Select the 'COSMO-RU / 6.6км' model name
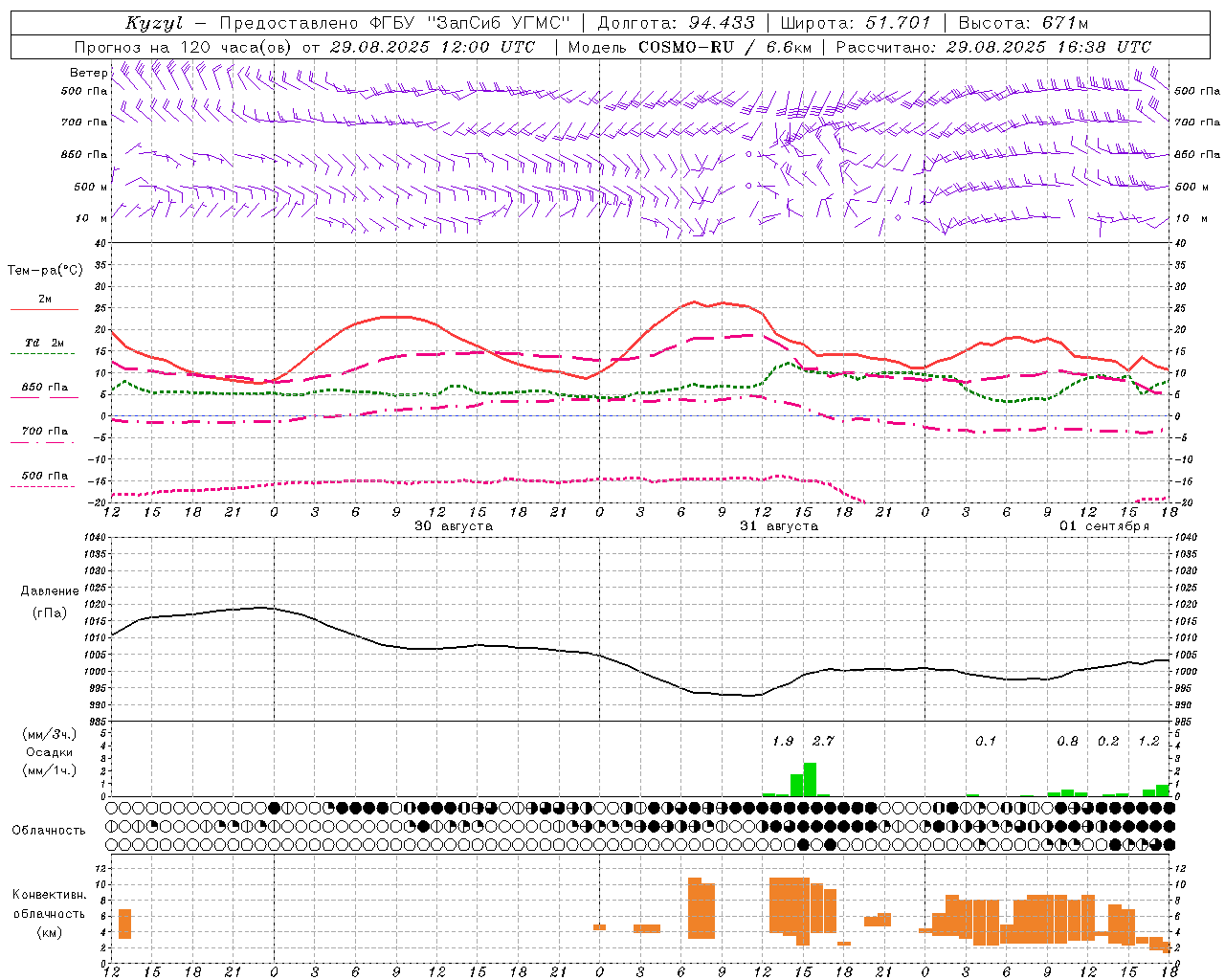This screenshot has width=1225, height=980. (x=725, y=47)
